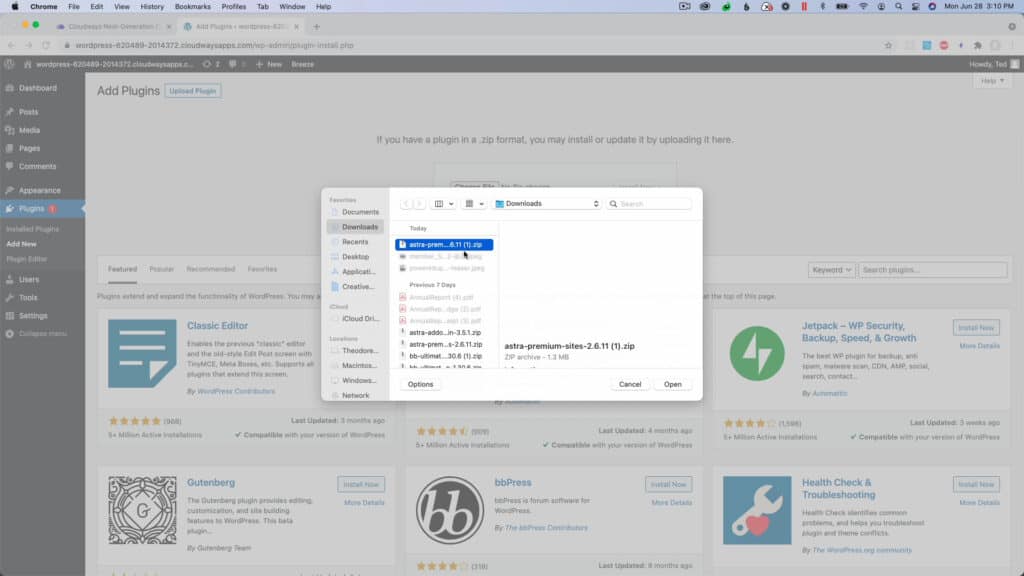The width and height of the screenshot is (1024, 576).
Task: Select Recents in file dialog sidebar
Action: click(355, 242)
